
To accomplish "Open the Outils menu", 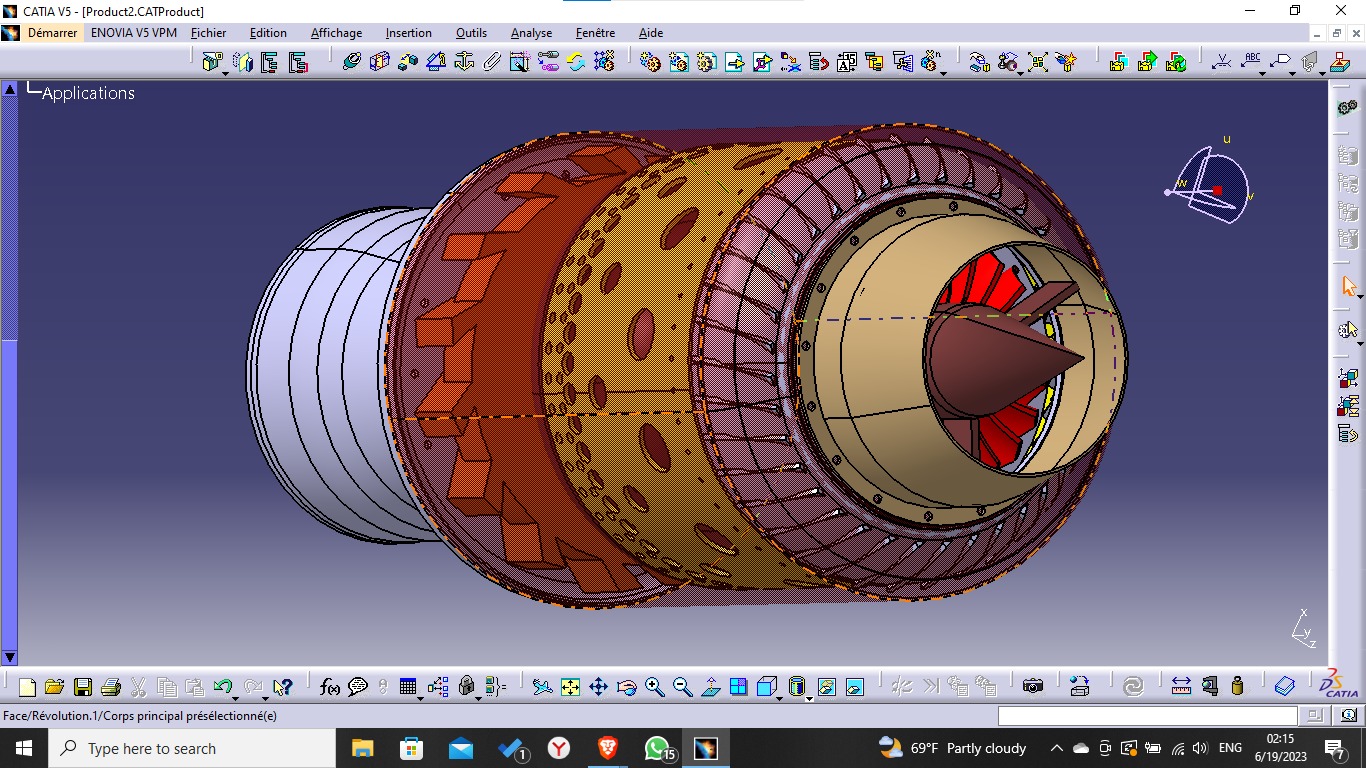I will click(472, 33).
